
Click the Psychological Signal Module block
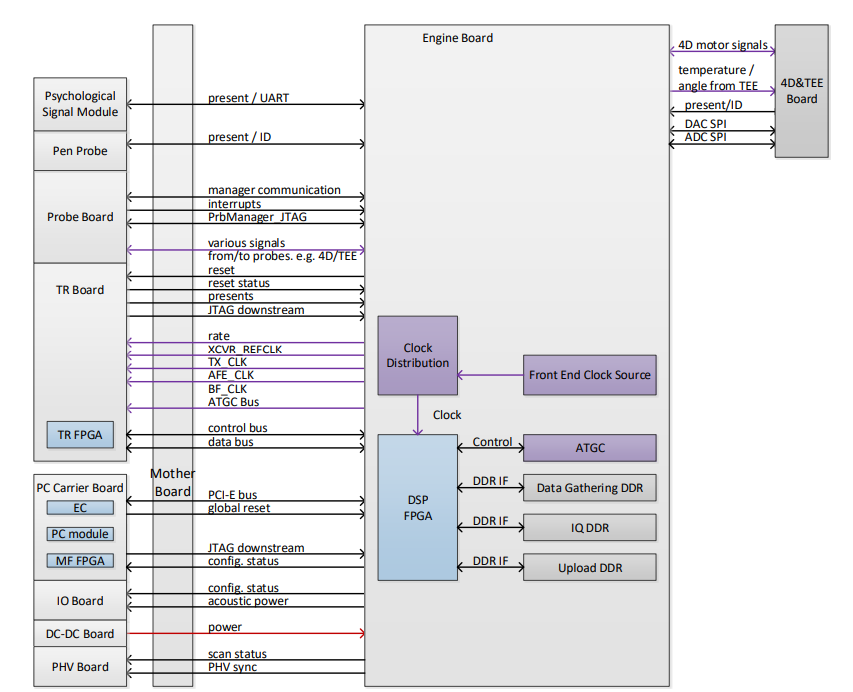coord(80,104)
